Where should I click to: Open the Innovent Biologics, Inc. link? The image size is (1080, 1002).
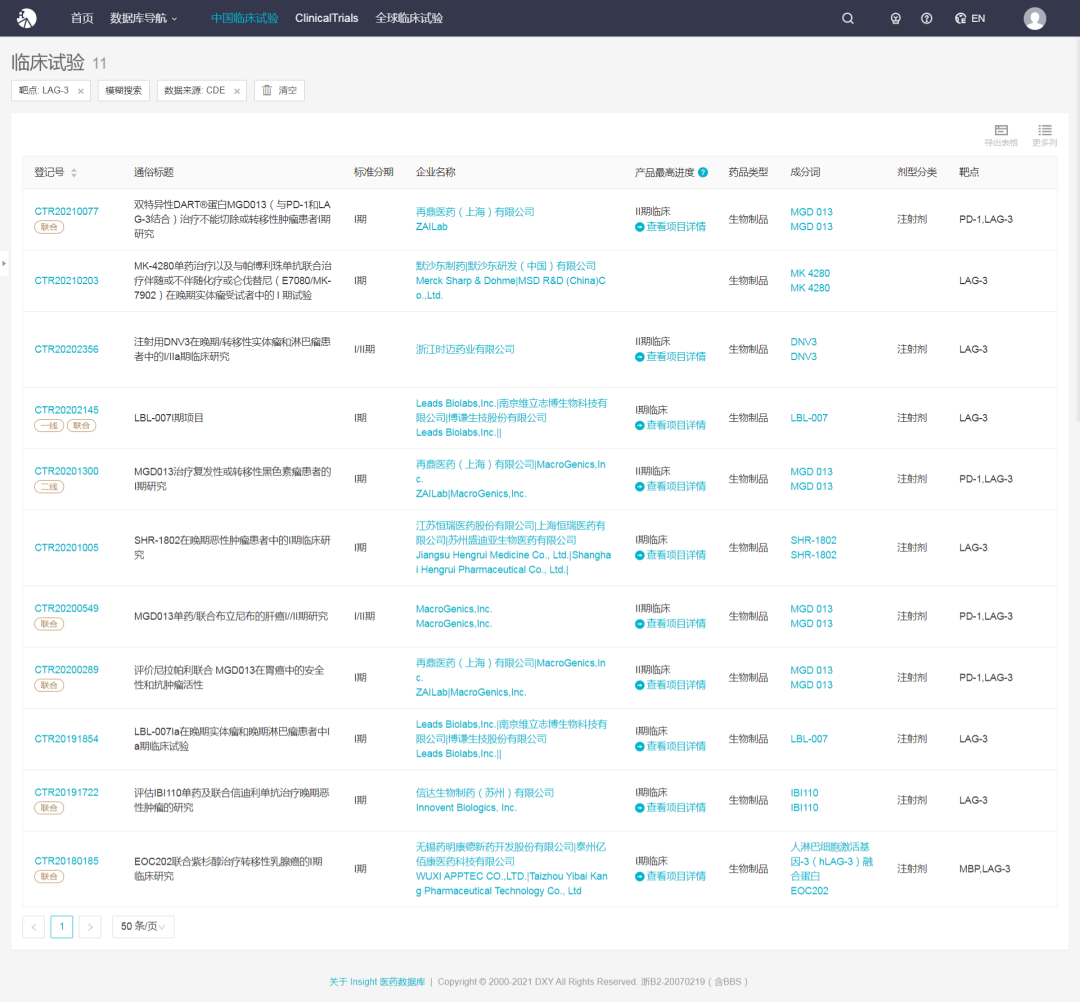[x=466, y=808]
